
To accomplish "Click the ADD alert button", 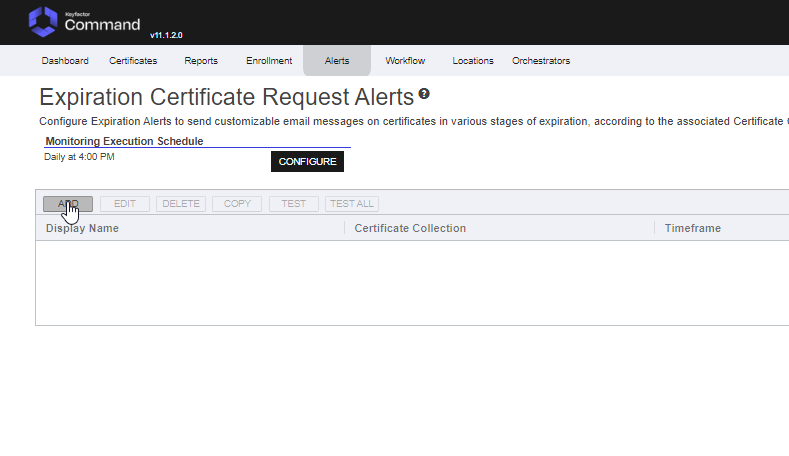I will coord(68,204).
